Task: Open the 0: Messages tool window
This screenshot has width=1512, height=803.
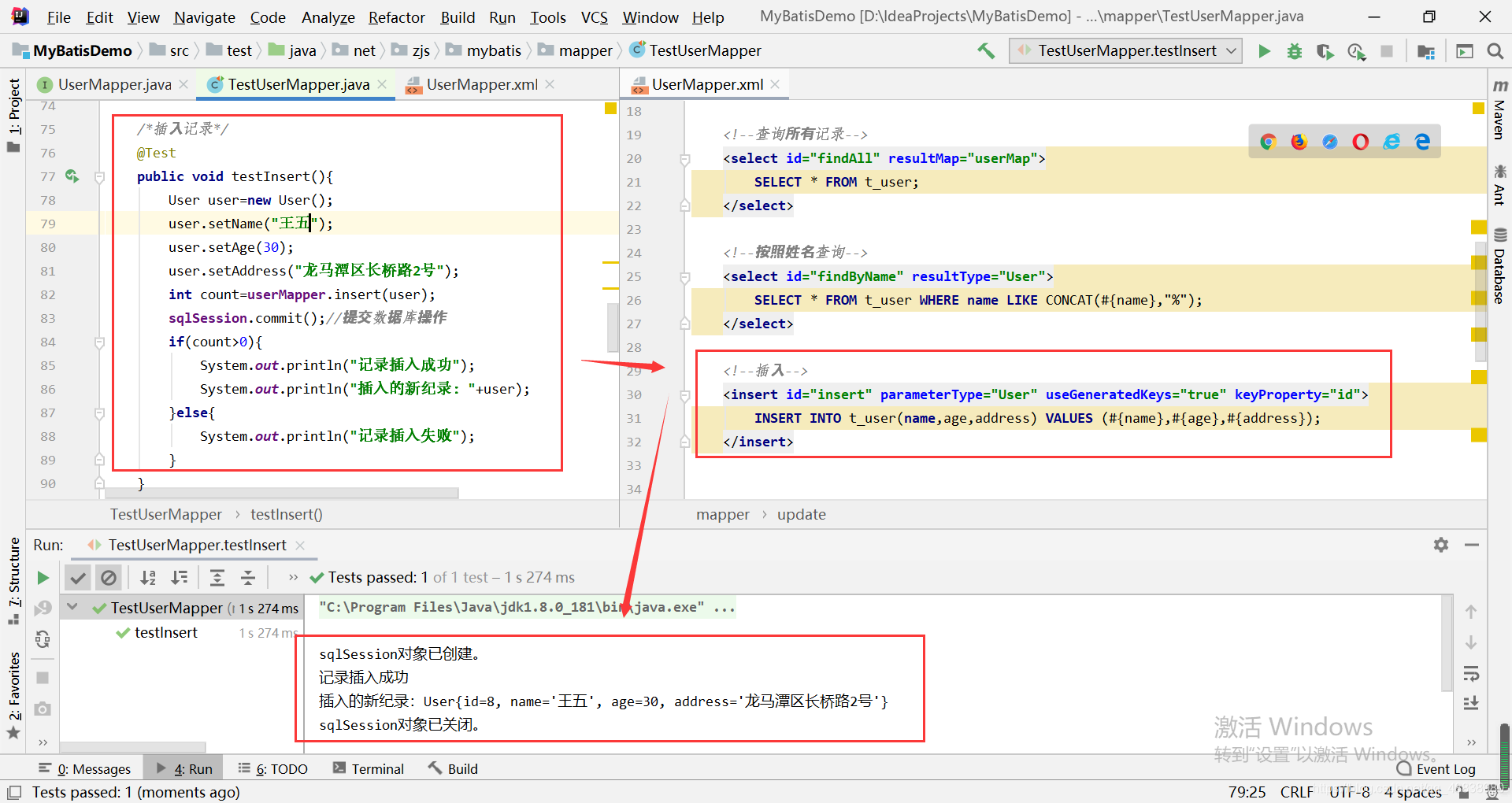Action: tap(85, 769)
